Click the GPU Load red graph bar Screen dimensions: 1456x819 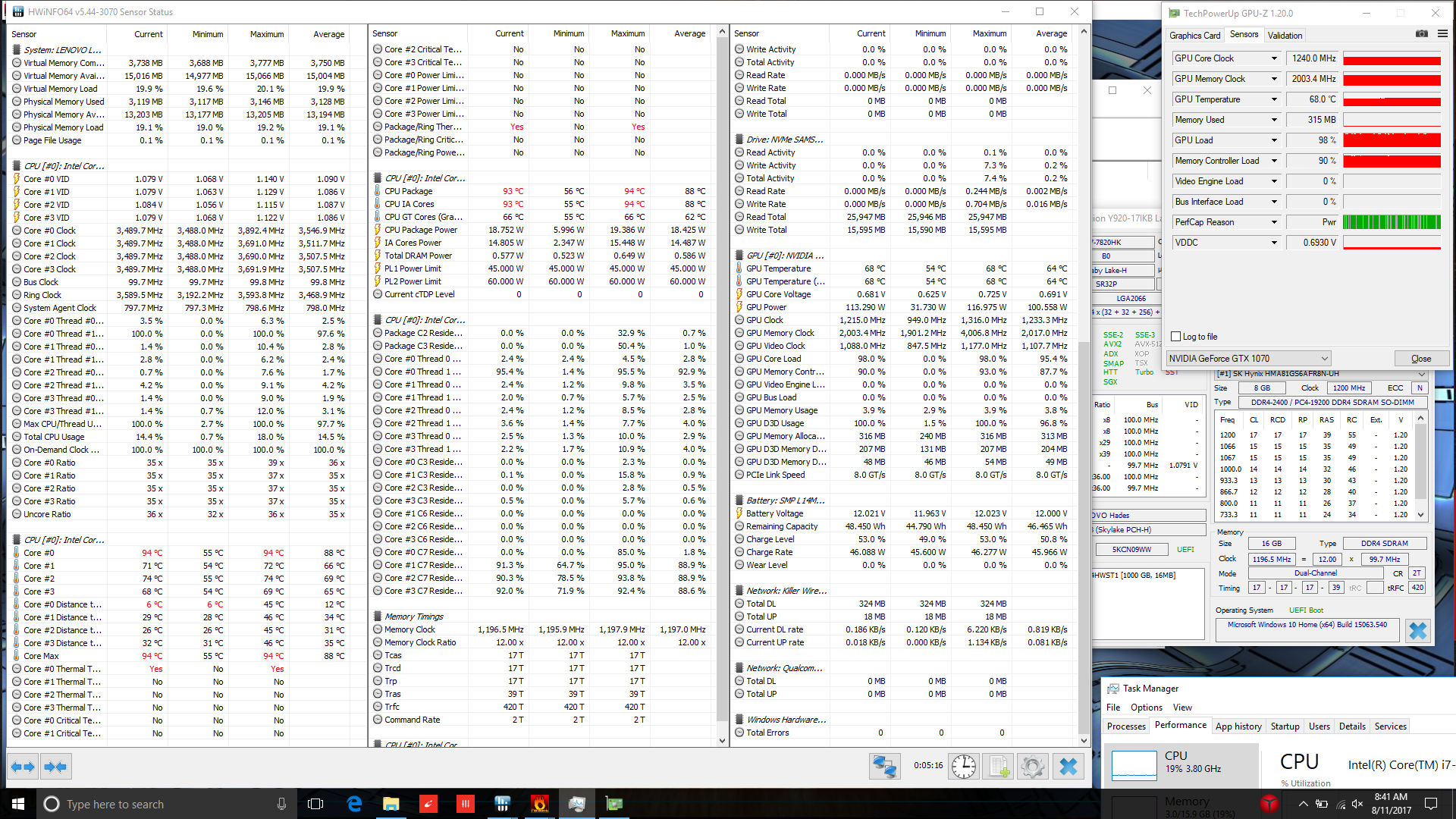point(1392,140)
